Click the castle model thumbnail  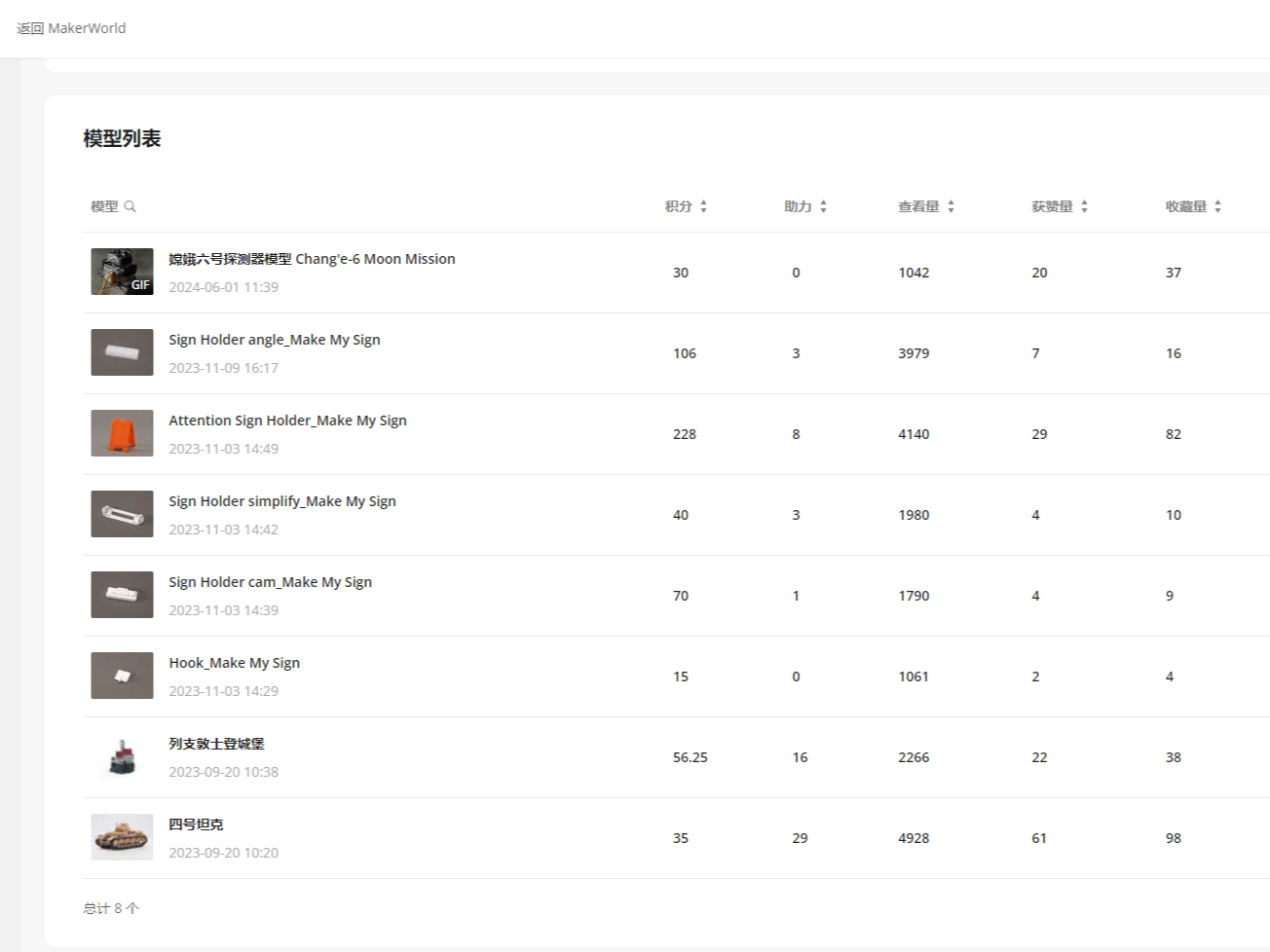pos(122,756)
